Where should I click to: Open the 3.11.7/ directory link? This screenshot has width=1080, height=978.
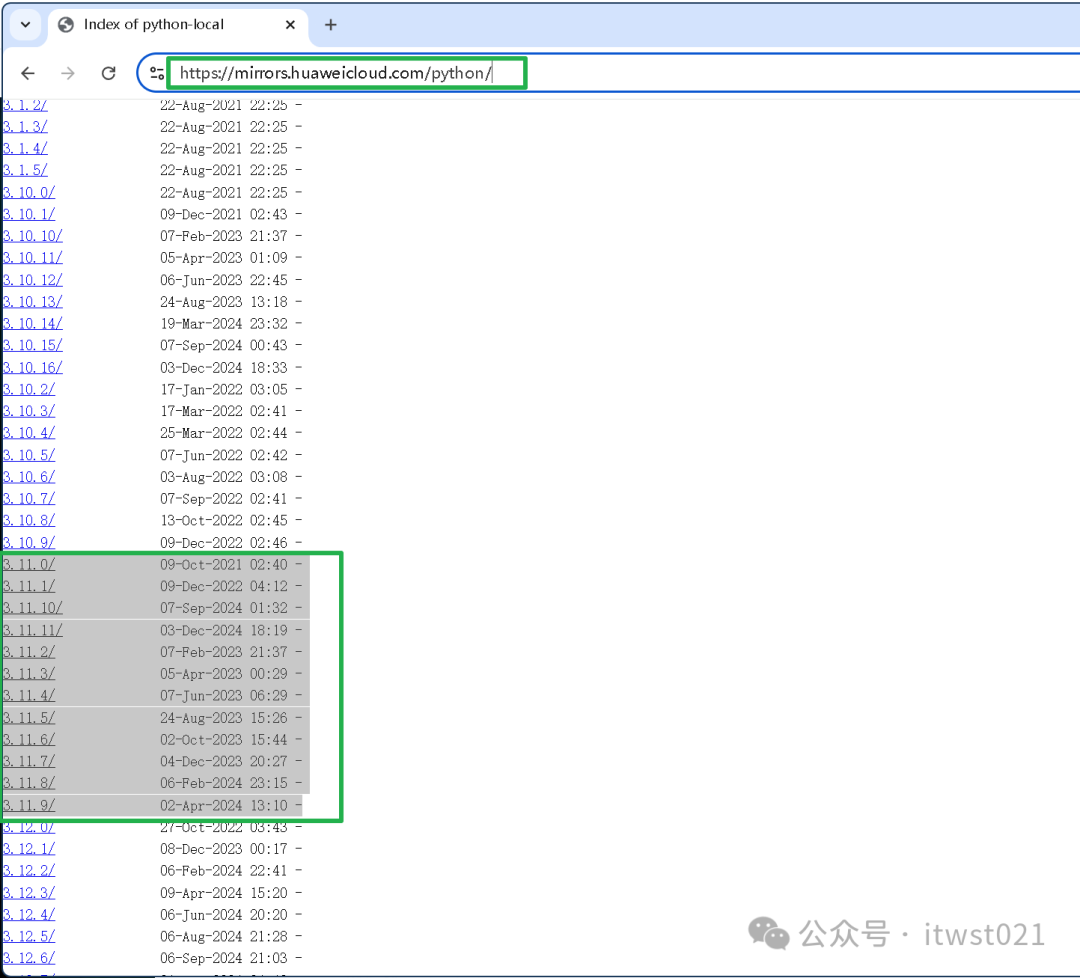pos(29,761)
